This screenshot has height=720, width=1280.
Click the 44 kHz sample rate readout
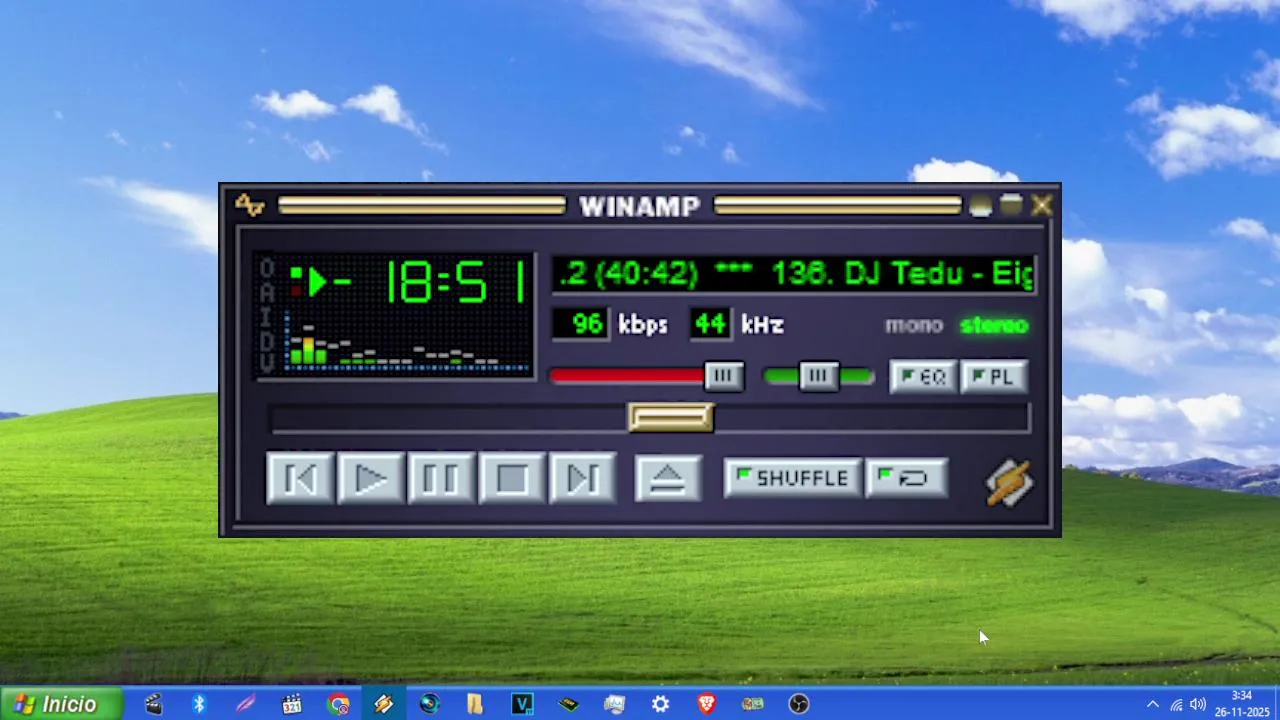pyautogui.click(x=710, y=324)
